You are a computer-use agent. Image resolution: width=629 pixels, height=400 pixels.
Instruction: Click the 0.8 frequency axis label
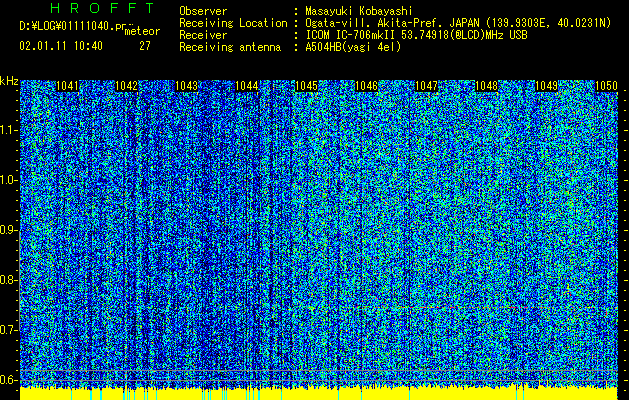point(8,280)
